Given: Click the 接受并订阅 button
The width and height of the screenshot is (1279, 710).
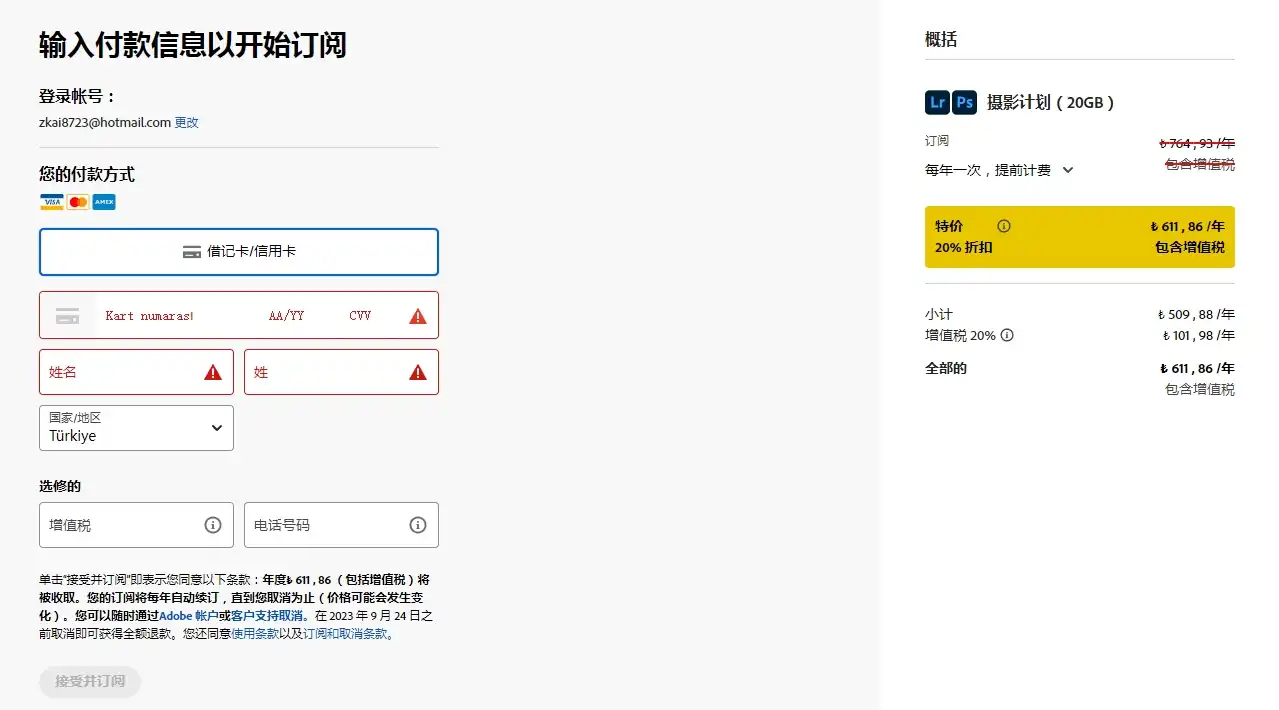Looking at the screenshot, I should [x=90, y=682].
